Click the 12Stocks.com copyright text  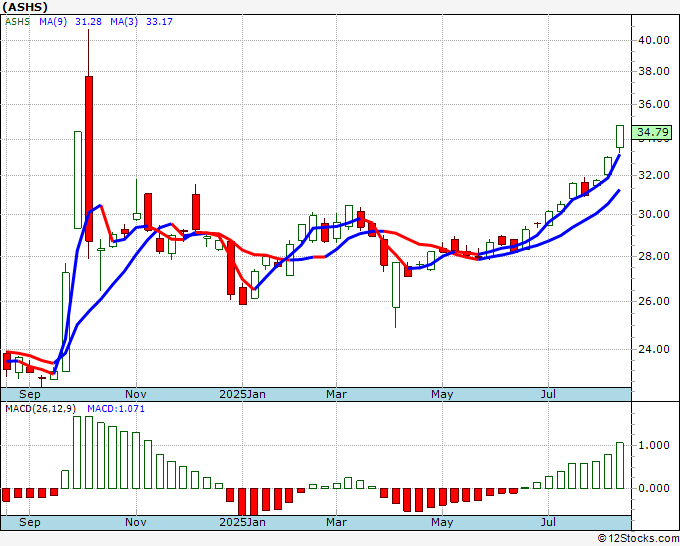(638, 539)
